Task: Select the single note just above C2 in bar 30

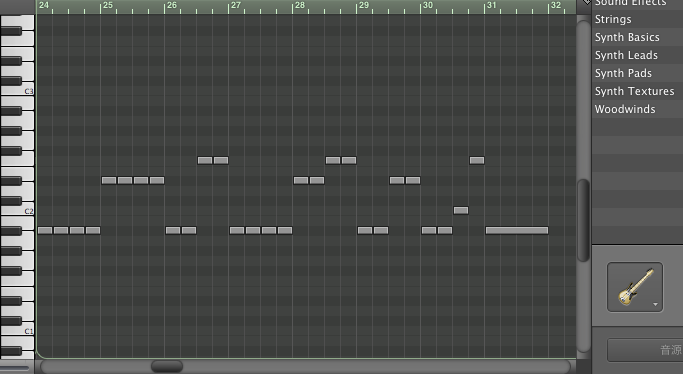Action: 461,210
